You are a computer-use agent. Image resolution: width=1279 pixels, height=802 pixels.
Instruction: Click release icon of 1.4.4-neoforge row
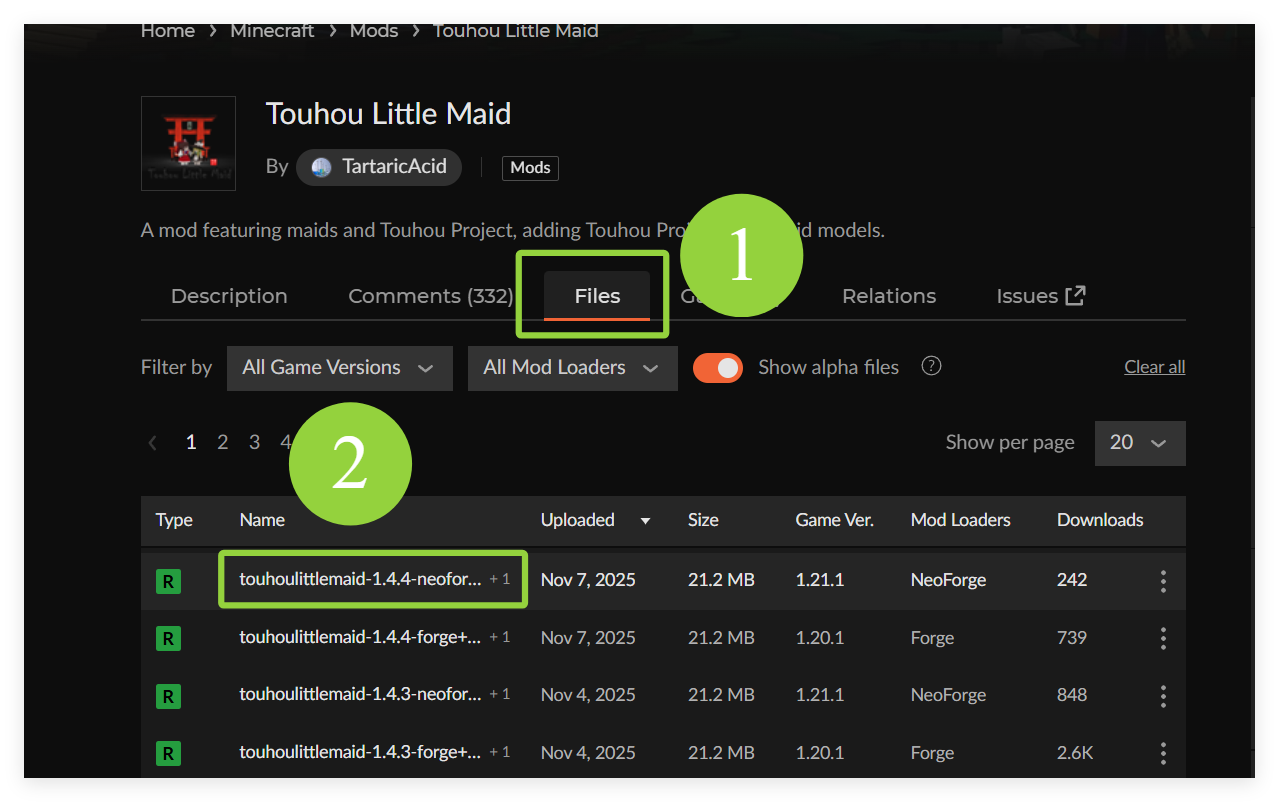tap(168, 581)
